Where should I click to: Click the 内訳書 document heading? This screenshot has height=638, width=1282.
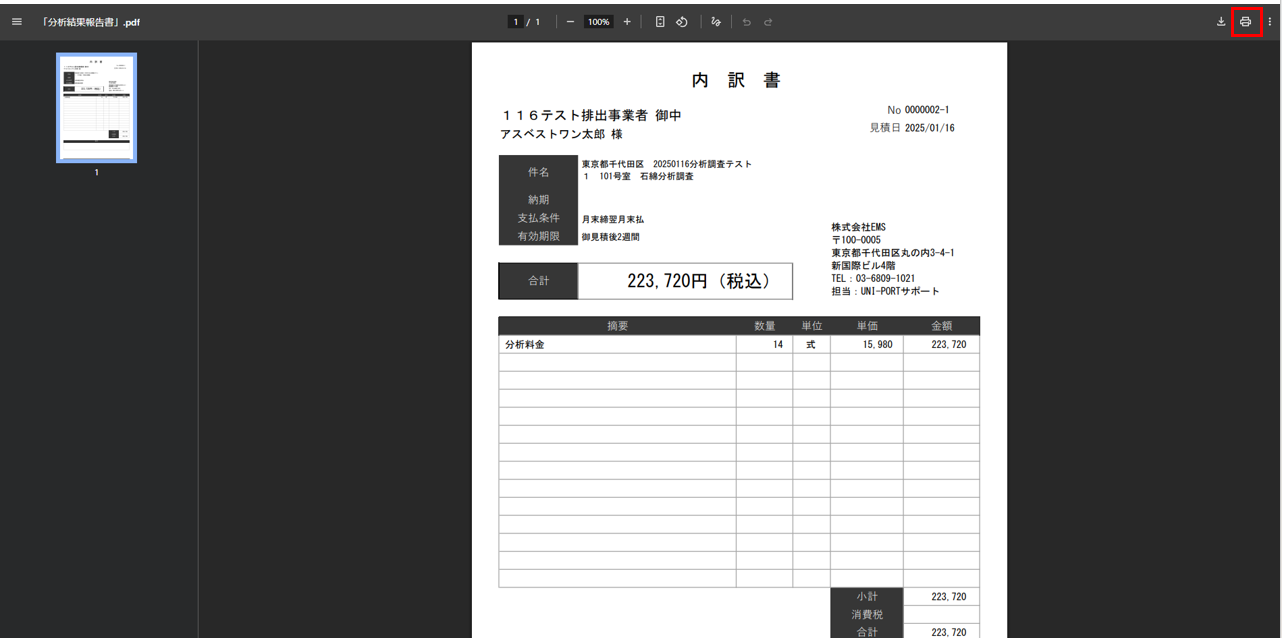pyautogui.click(x=738, y=81)
